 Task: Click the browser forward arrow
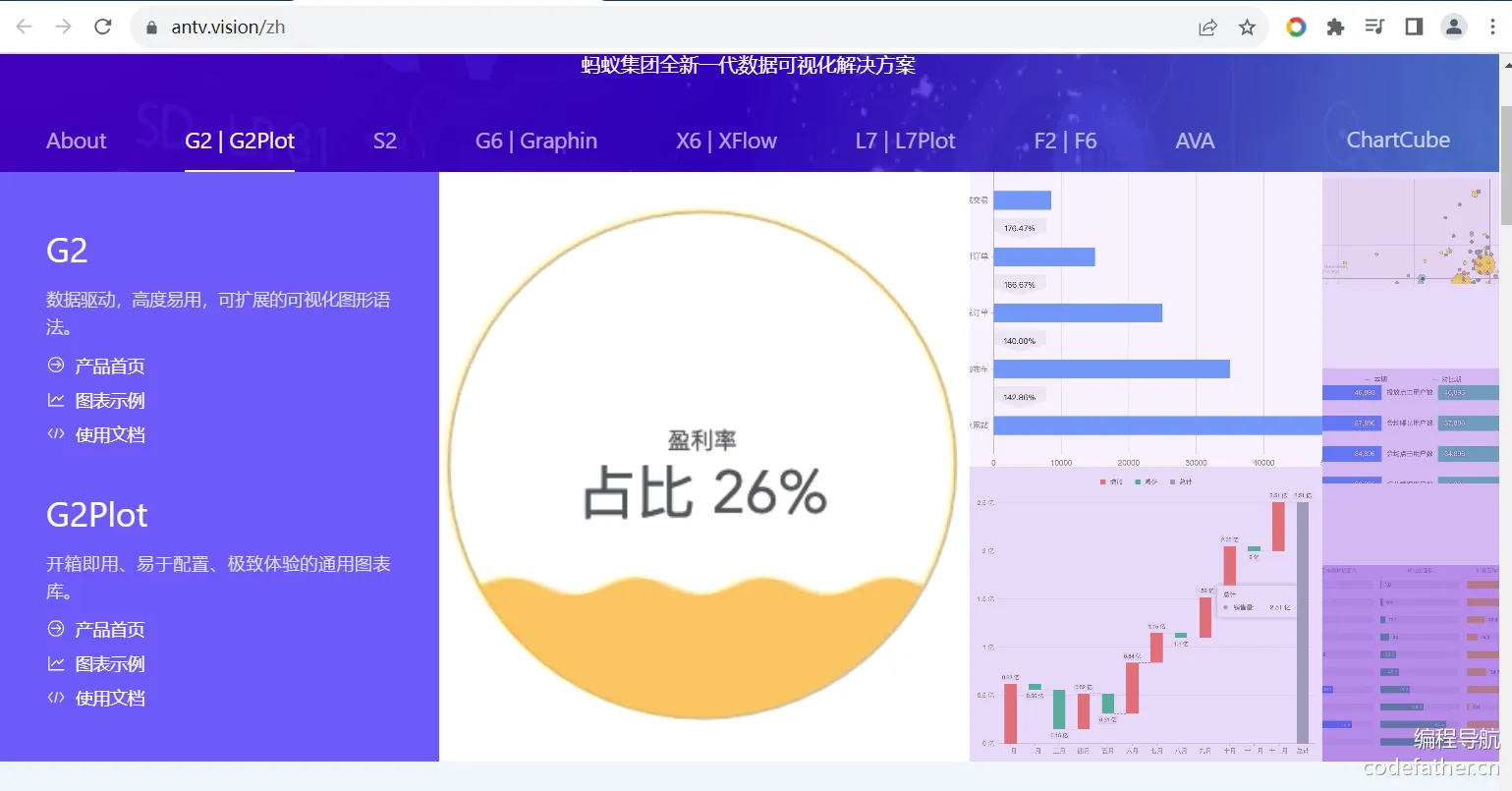(64, 27)
